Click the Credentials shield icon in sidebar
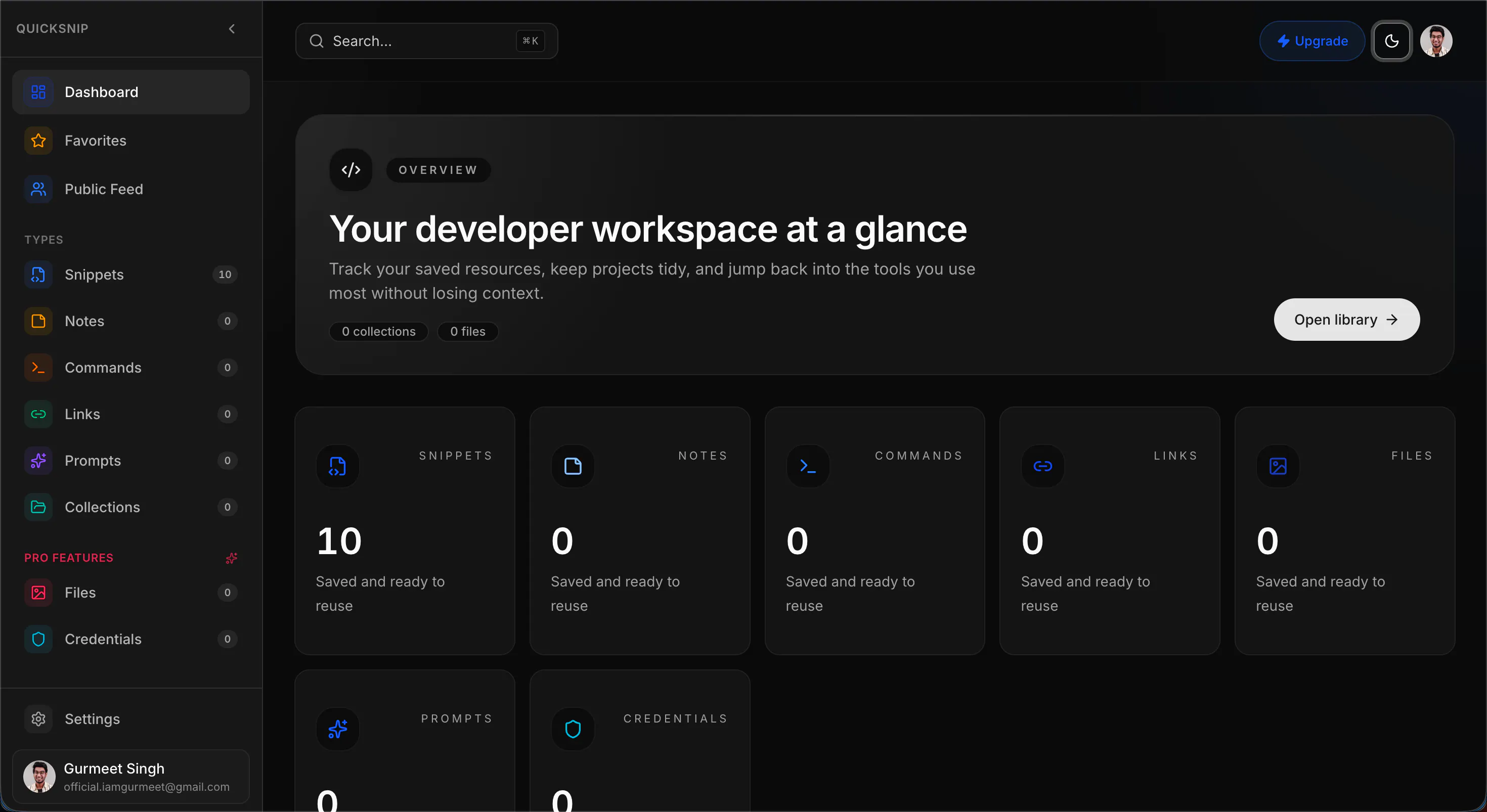 [x=38, y=639]
